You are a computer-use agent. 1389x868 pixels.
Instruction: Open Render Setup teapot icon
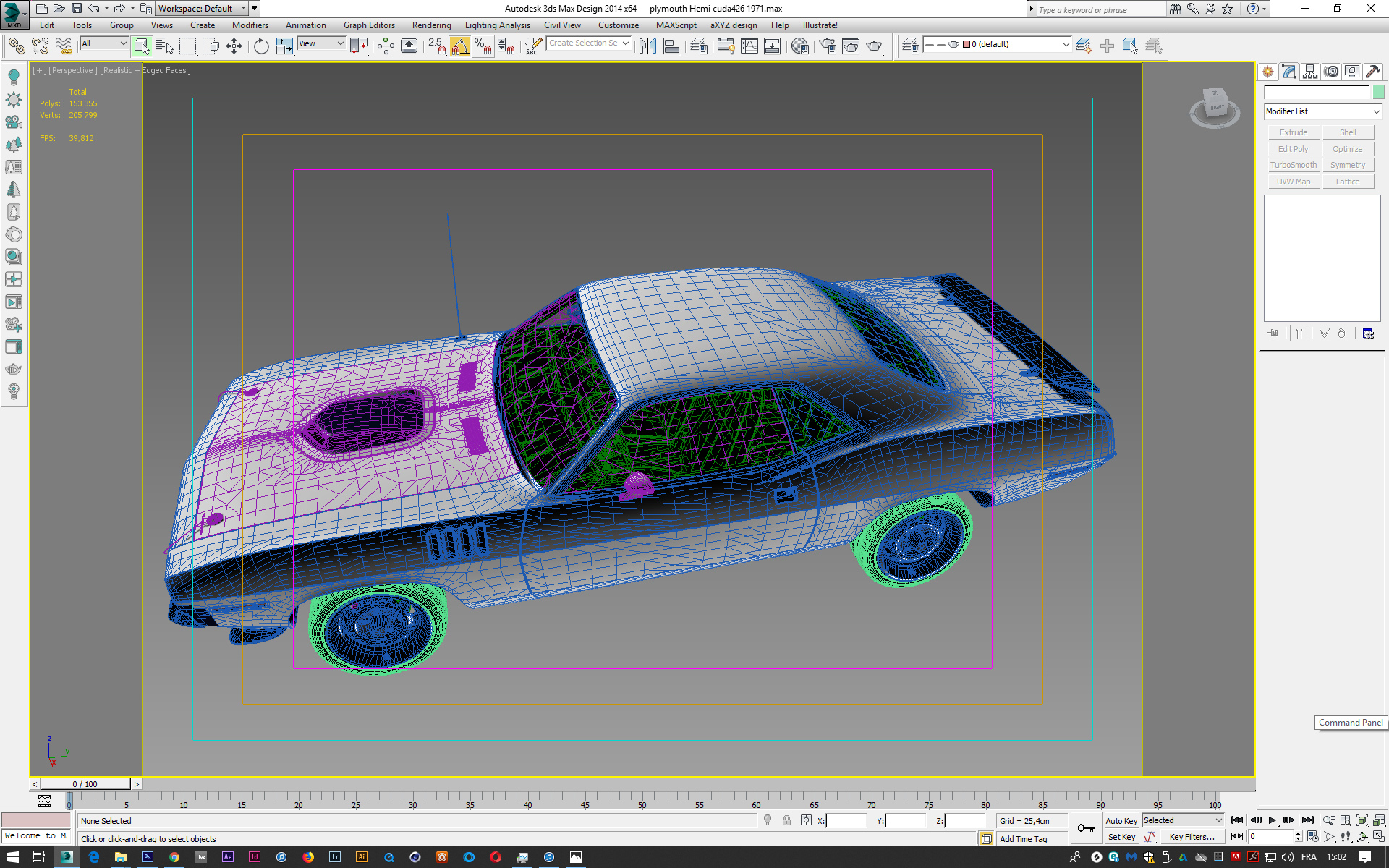pos(828,46)
